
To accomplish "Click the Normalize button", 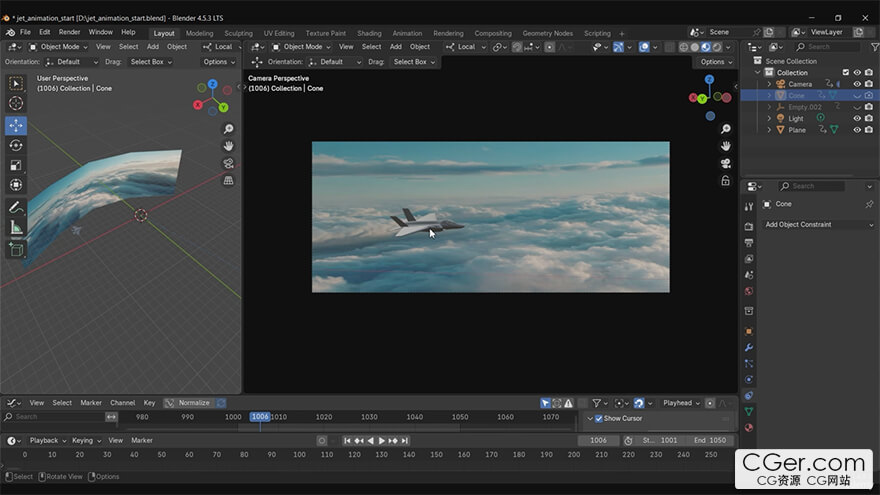I will 194,403.
